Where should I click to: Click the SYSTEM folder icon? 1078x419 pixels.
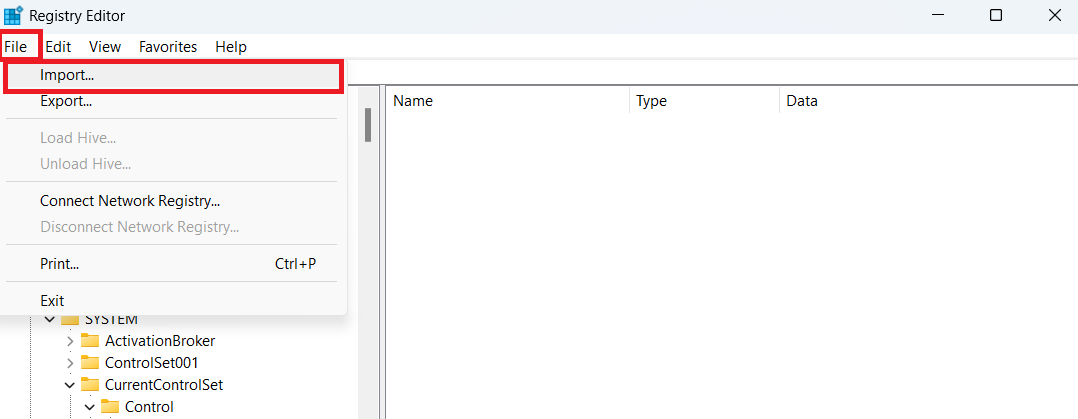pyautogui.click(x=70, y=320)
